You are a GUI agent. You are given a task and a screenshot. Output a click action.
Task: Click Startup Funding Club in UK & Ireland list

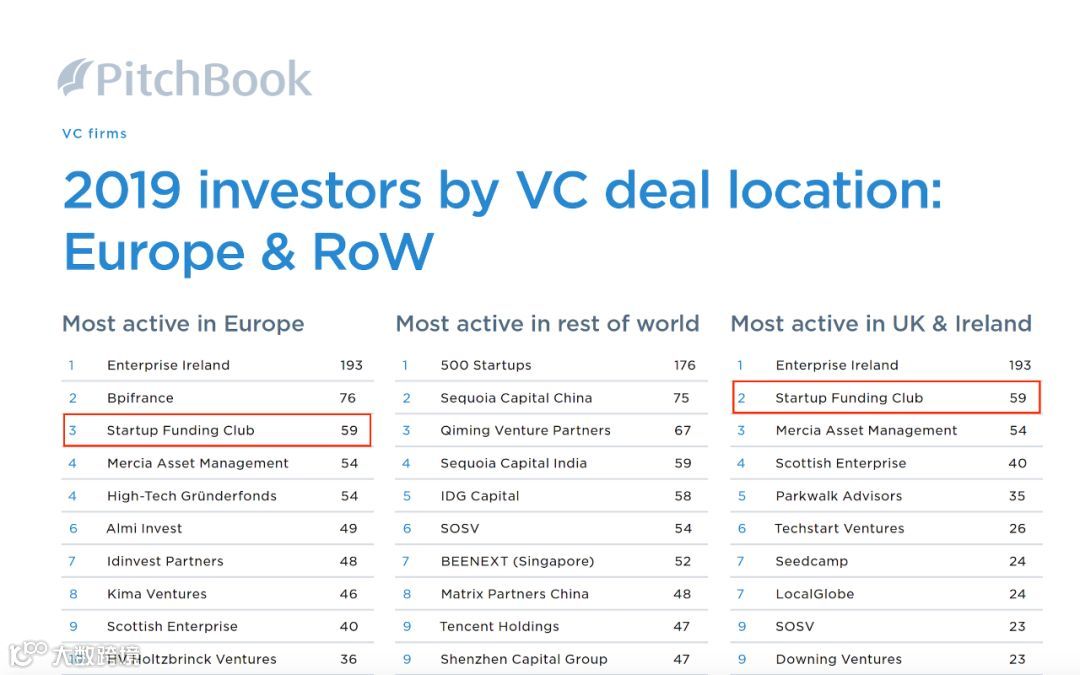(x=849, y=398)
